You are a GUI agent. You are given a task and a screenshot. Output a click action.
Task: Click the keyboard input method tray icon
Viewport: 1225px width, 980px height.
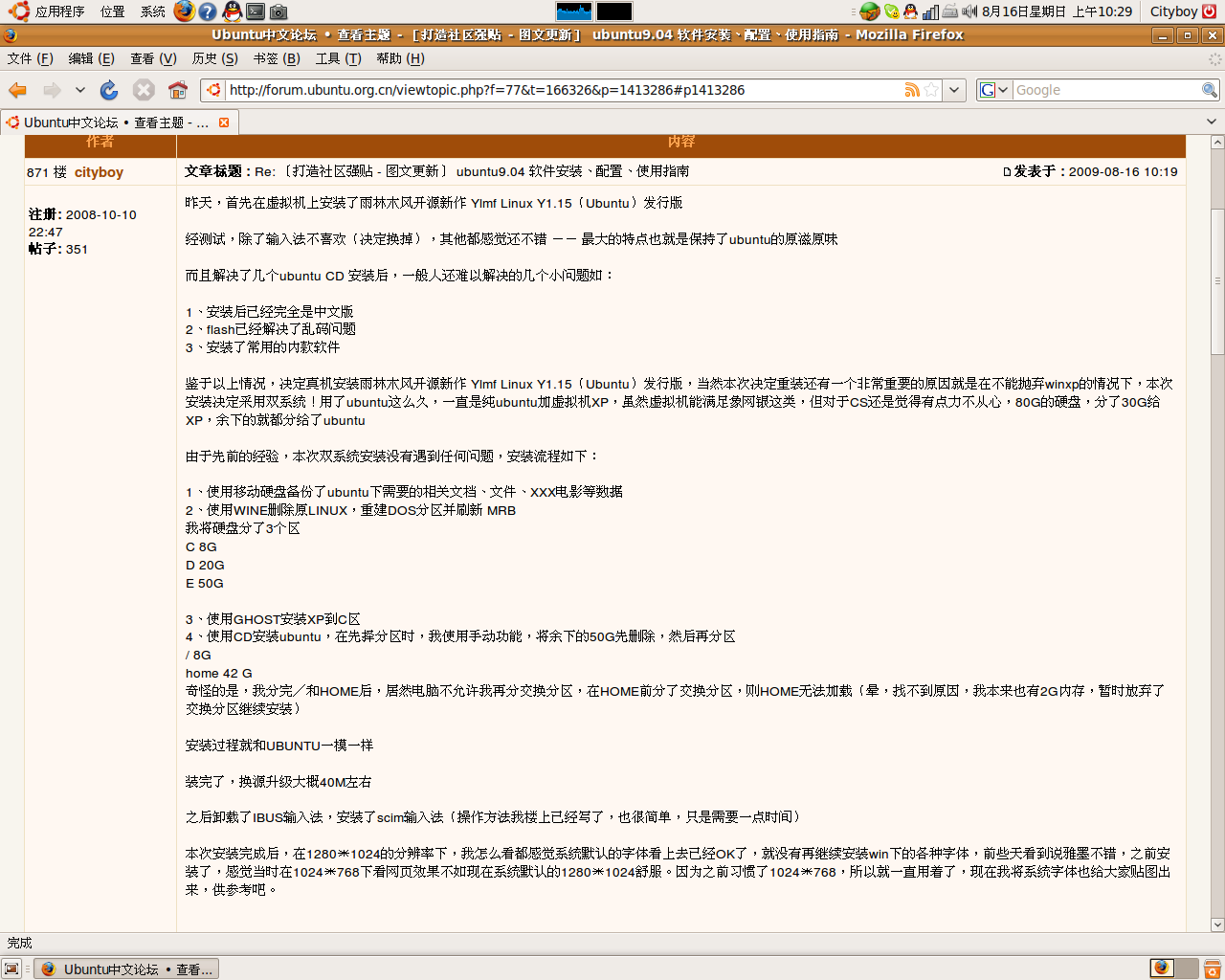pos(949,11)
